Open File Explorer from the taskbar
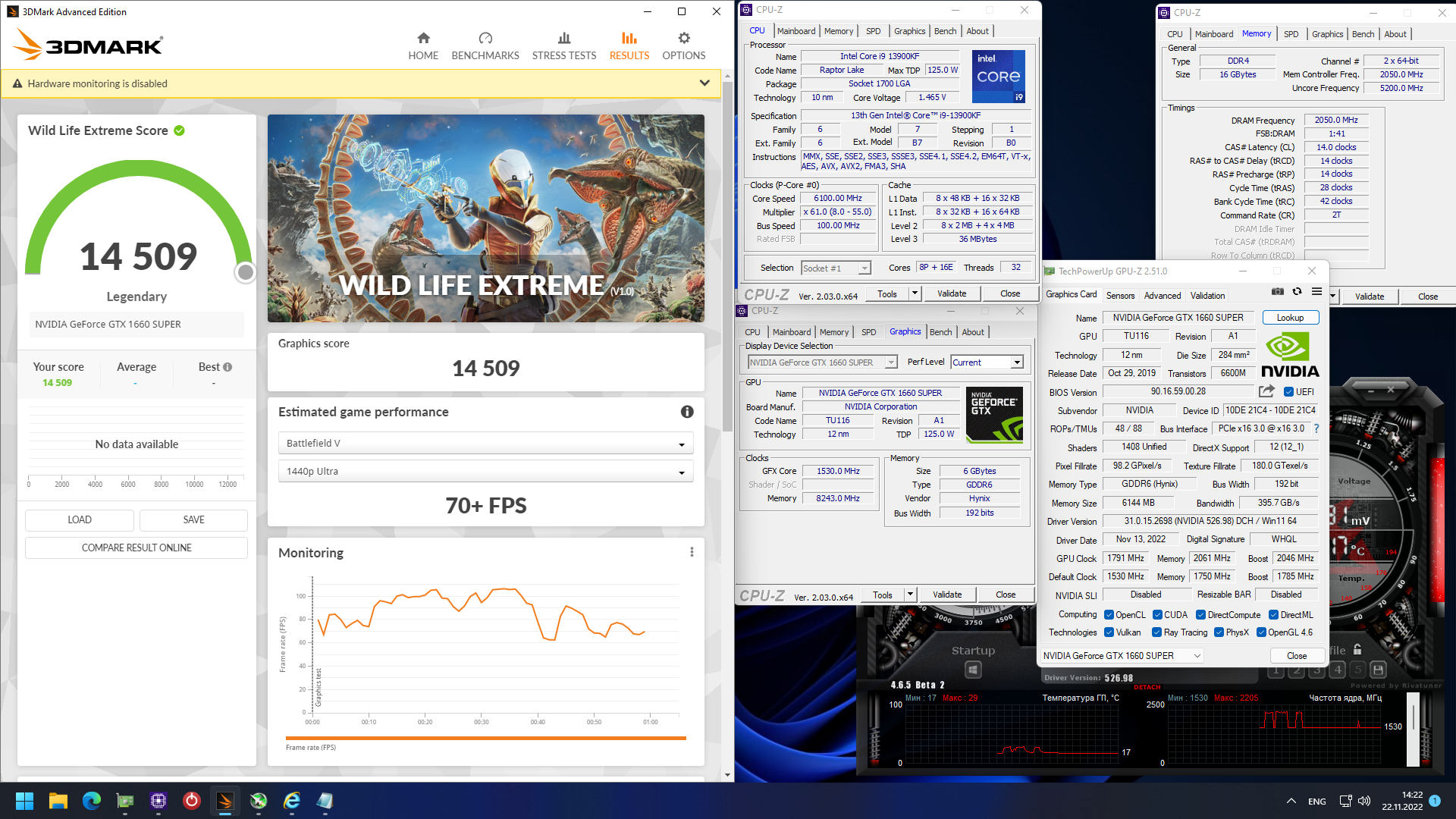This screenshot has height=819, width=1456. tap(58, 801)
